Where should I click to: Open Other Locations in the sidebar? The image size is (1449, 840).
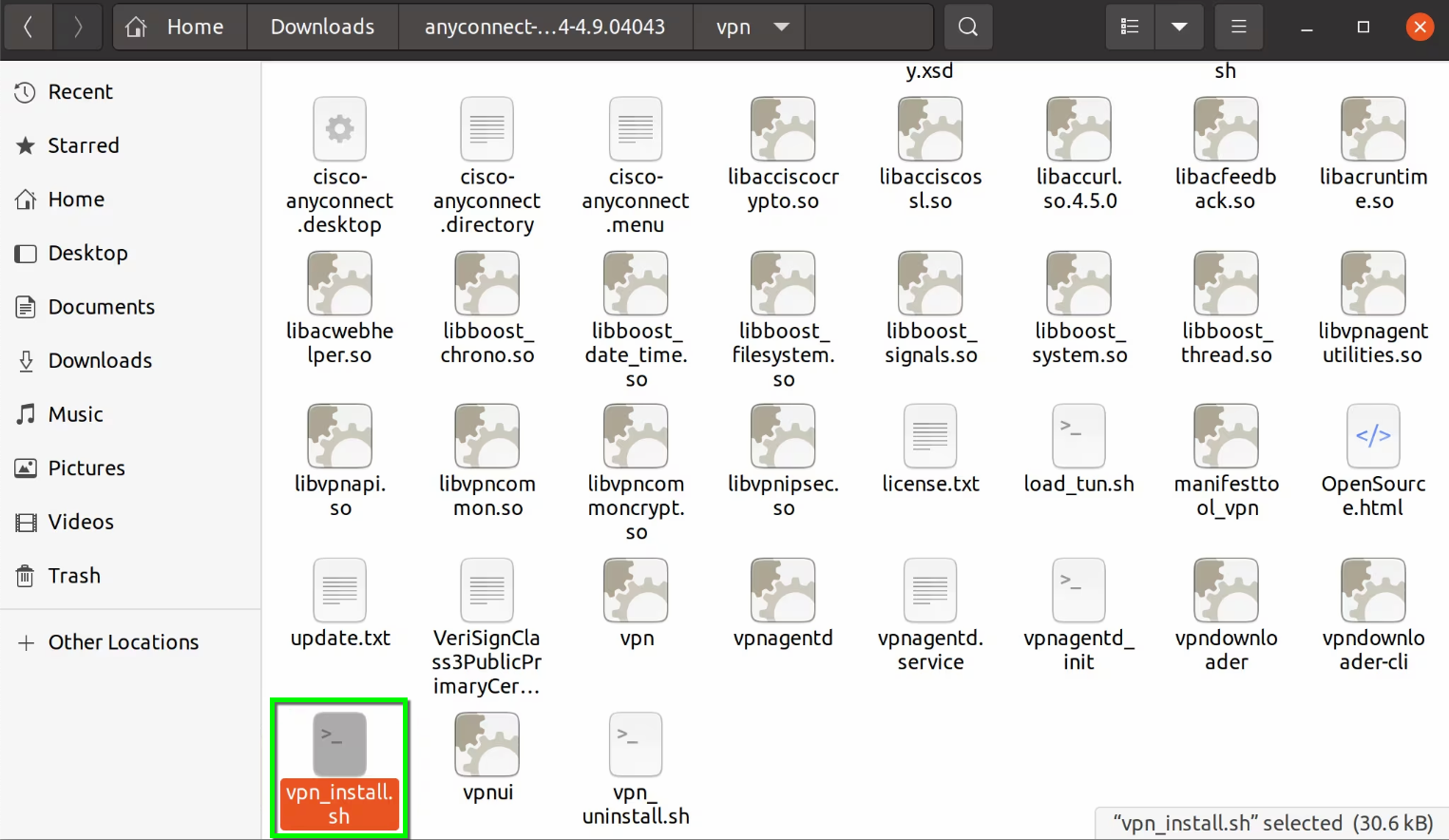(x=123, y=642)
